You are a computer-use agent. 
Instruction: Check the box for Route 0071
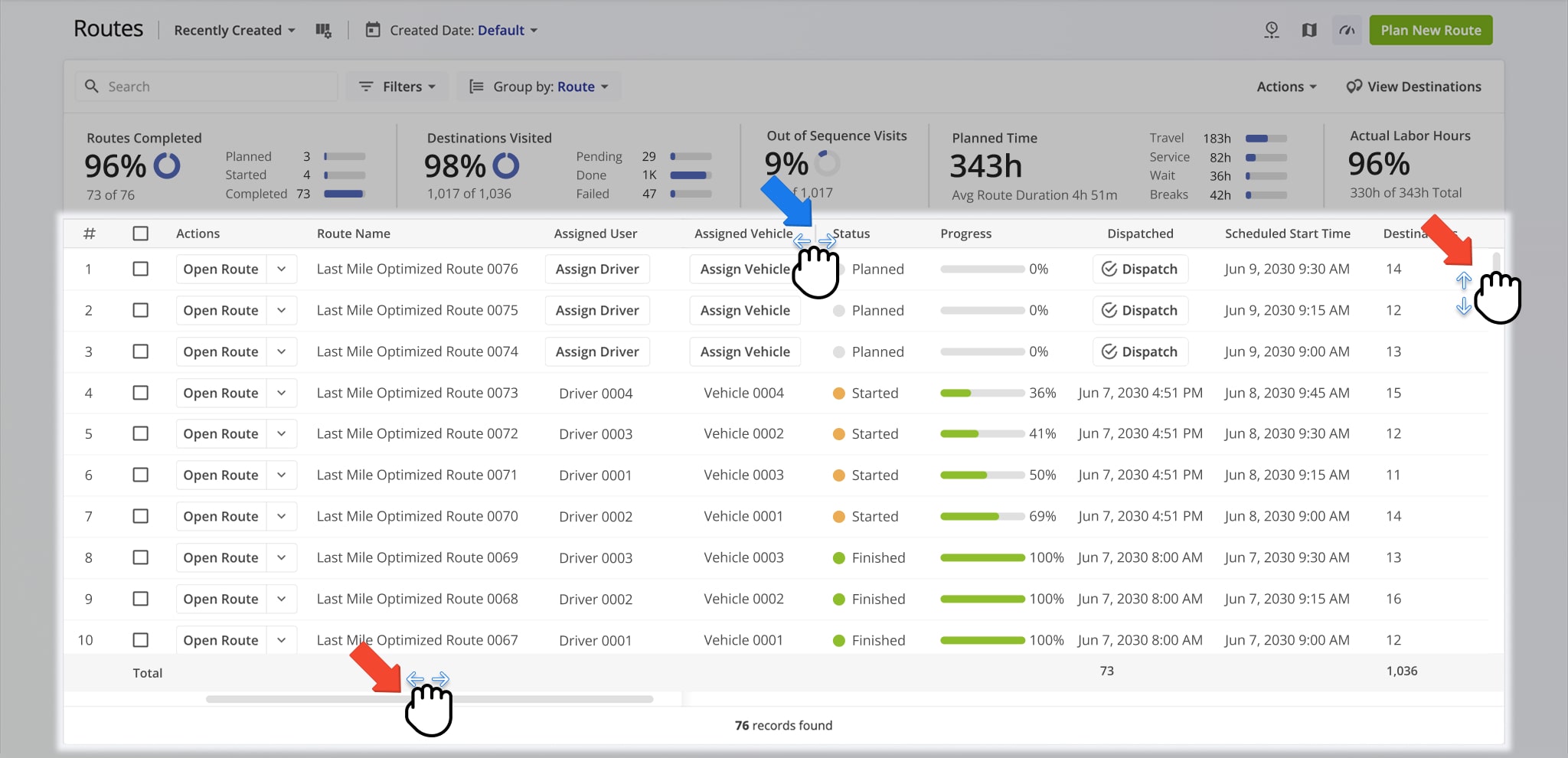(x=140, y=475)
